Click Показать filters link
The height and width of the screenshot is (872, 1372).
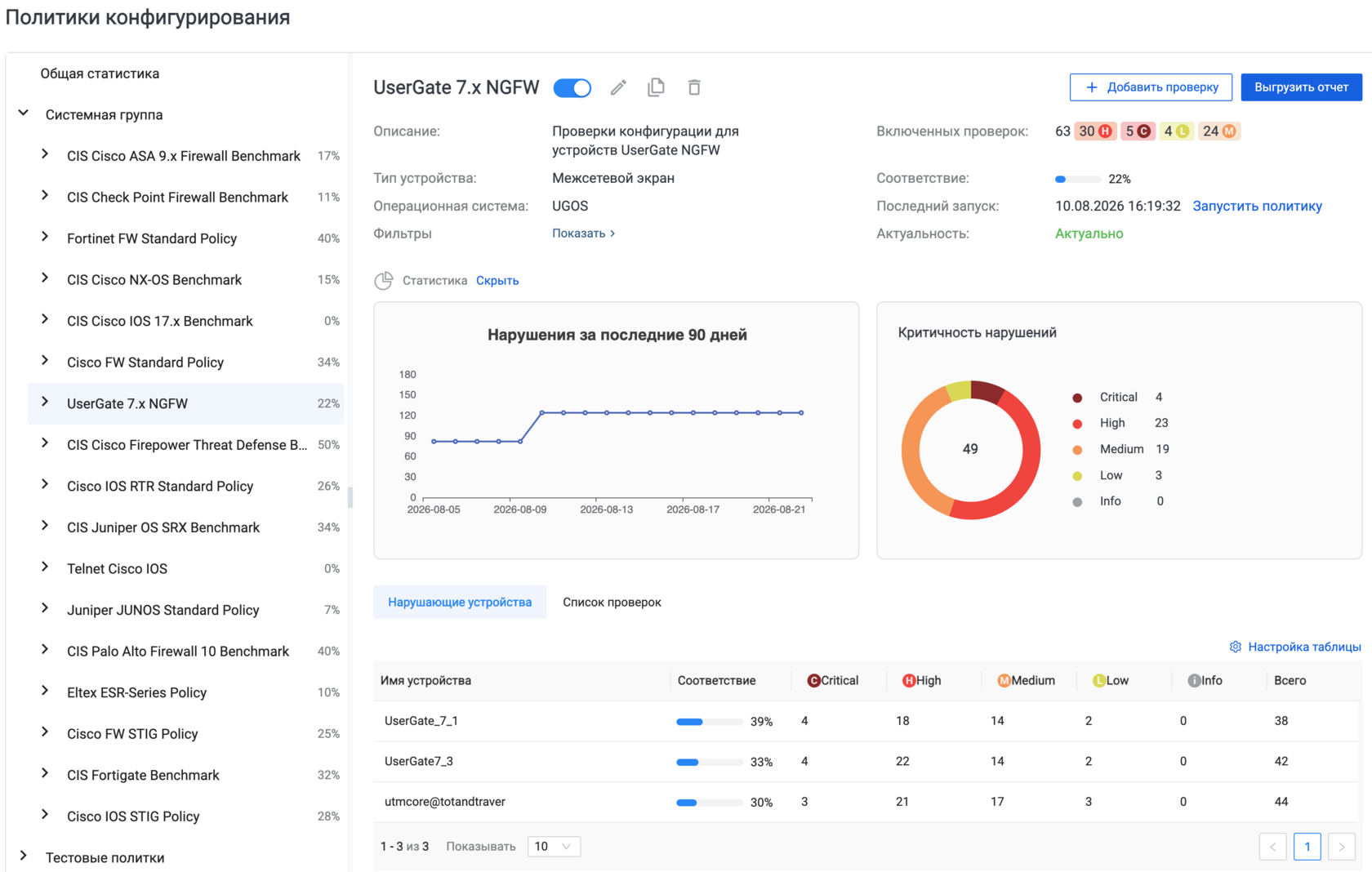(583, 234)
